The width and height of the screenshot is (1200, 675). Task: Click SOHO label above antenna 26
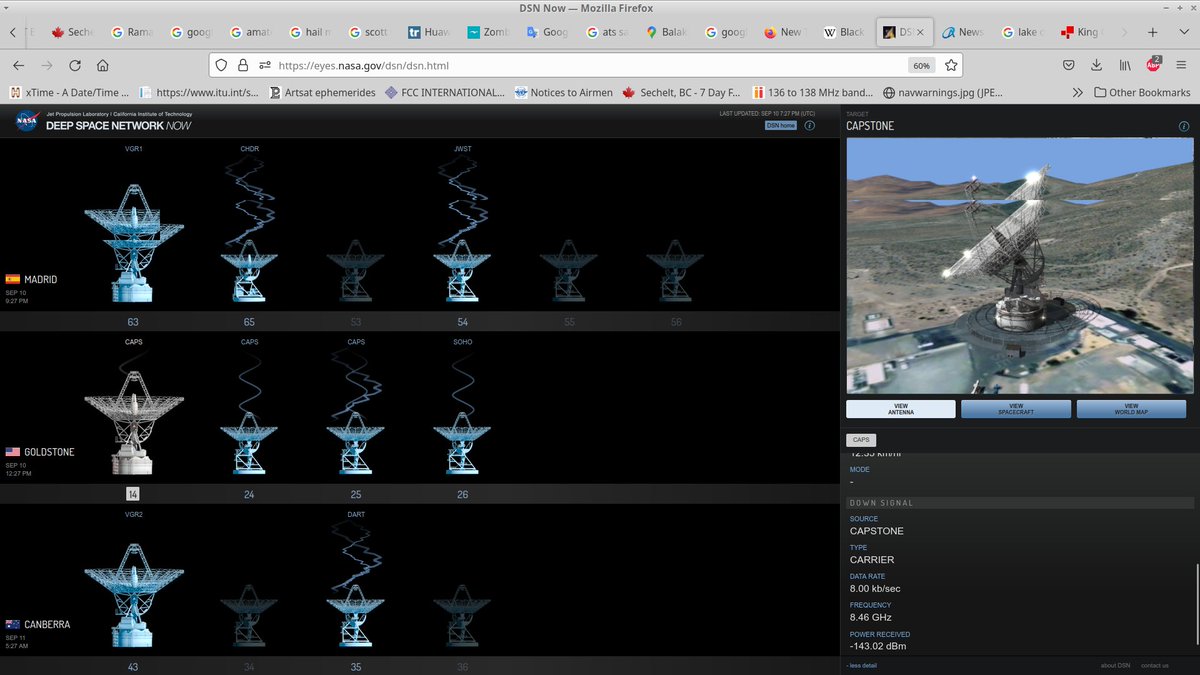click(x=462, y=342)
